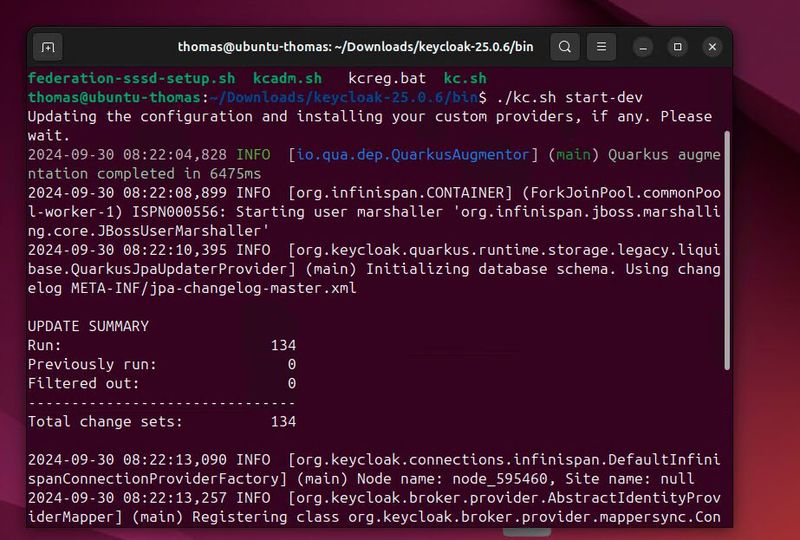Click the 2024-09-30 08:22:10,395 timestamp
This screenshot has width=800, height=540.
(127, 250)
